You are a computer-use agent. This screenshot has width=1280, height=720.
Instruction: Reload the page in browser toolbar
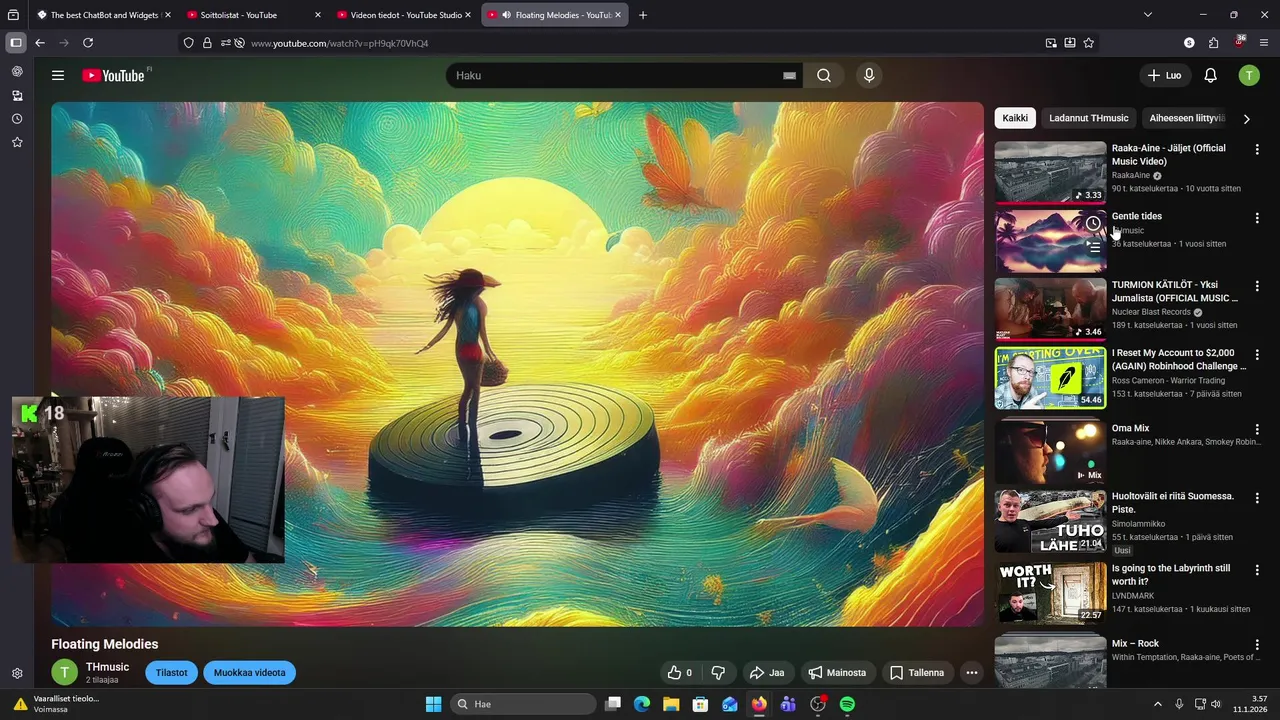coord(88,43)
